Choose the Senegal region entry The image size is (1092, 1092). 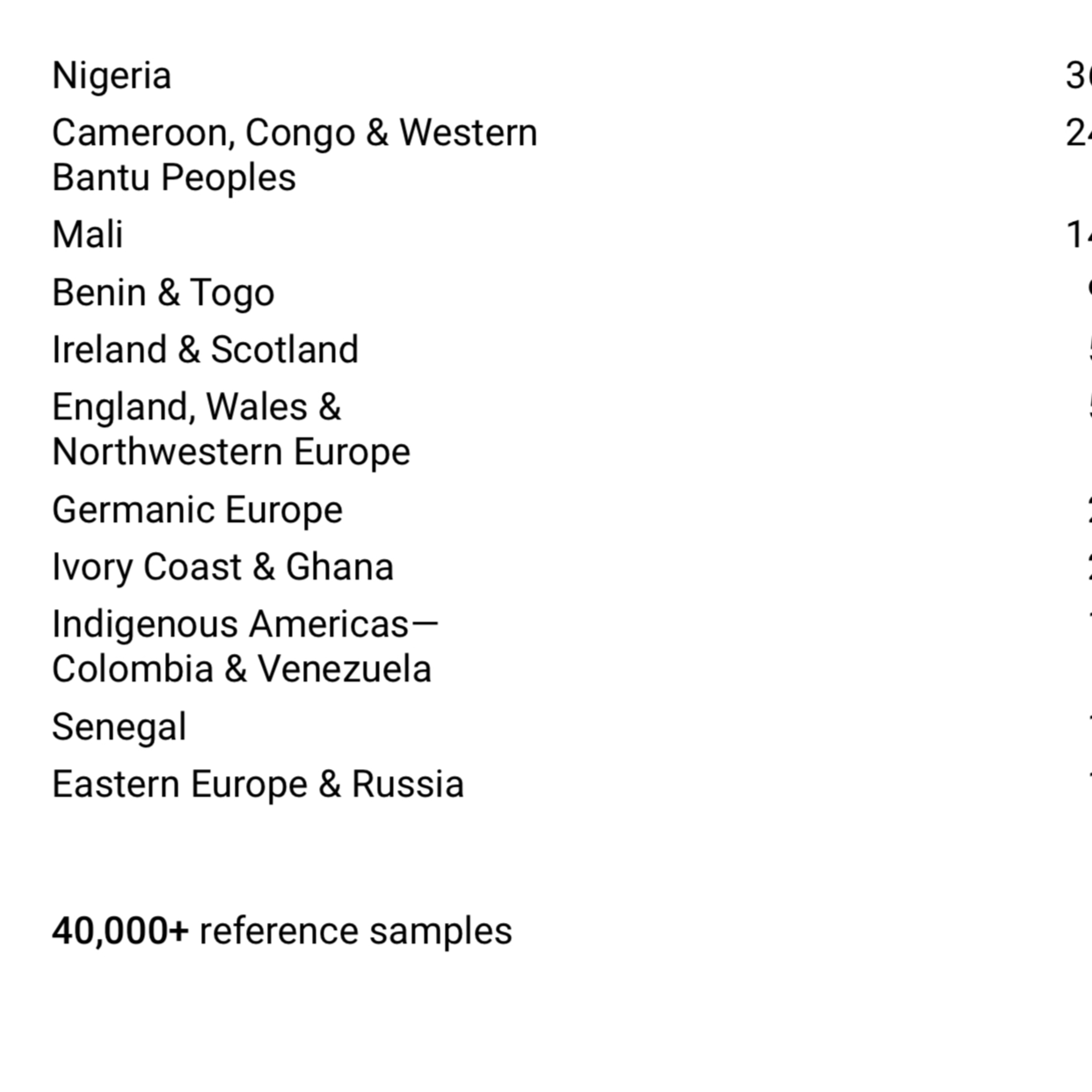click(119, 727)
